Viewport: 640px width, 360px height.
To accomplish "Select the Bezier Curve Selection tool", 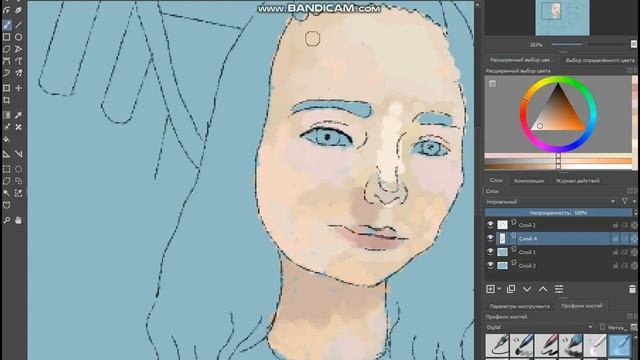I will coord(7,205).
